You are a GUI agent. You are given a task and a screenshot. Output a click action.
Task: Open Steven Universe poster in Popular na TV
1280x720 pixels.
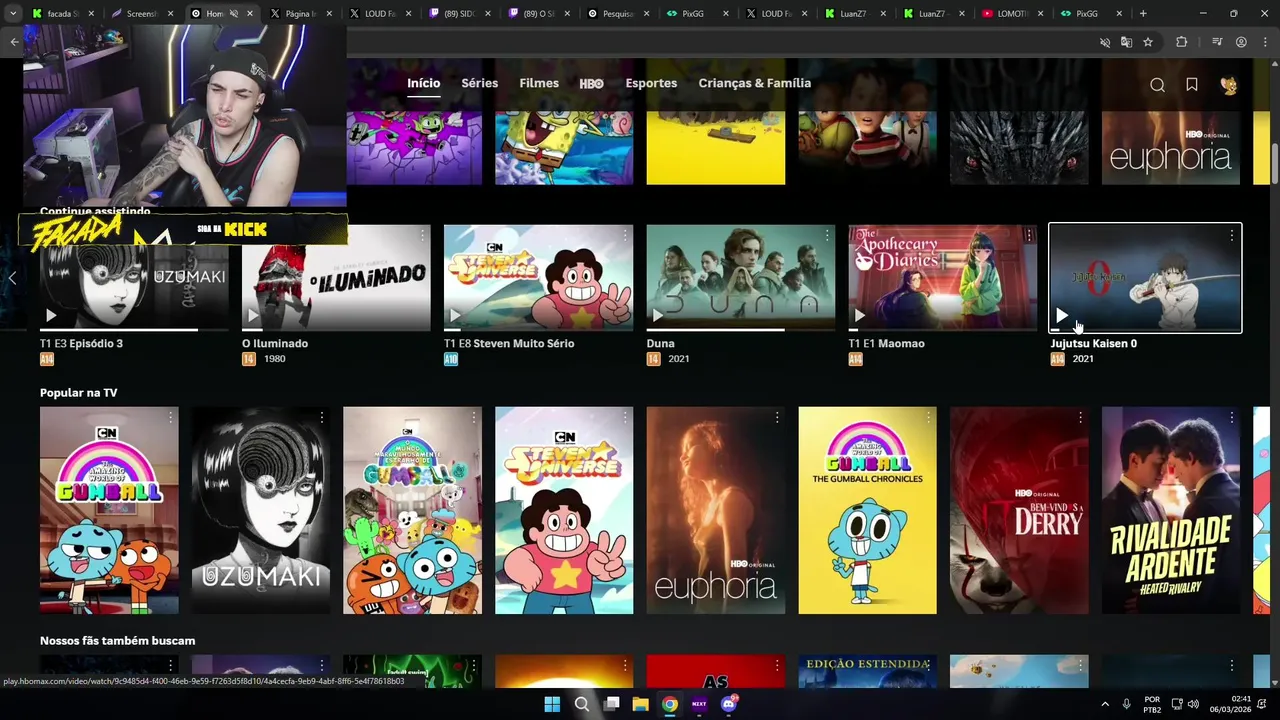pyautogui.click(x=564, y=510)
